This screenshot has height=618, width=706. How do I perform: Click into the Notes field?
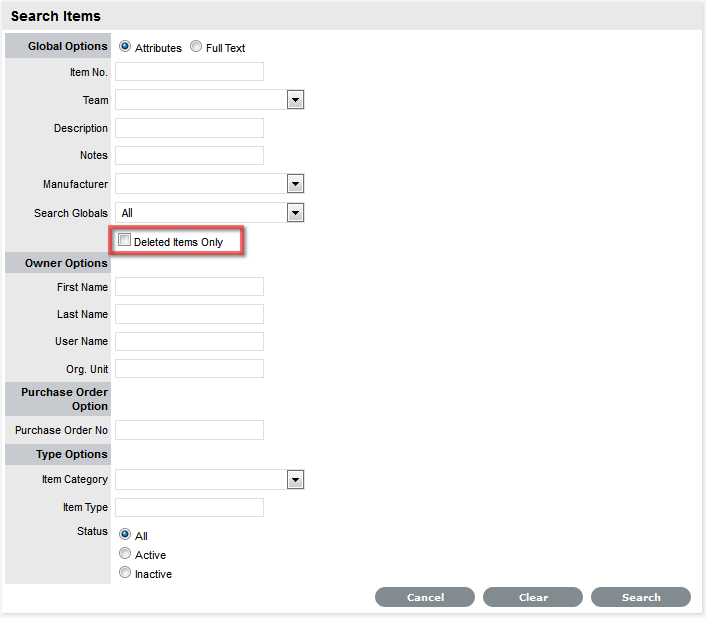[189, 155]
